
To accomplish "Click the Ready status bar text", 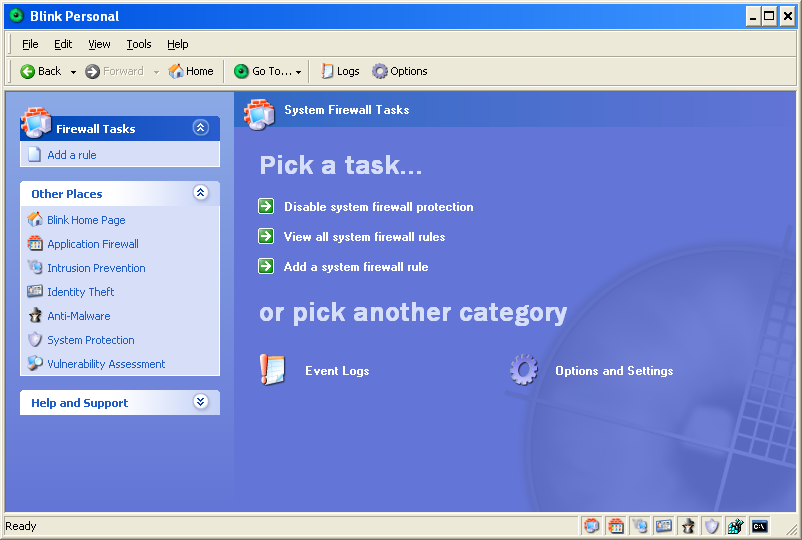I will (x=20, y=526).
